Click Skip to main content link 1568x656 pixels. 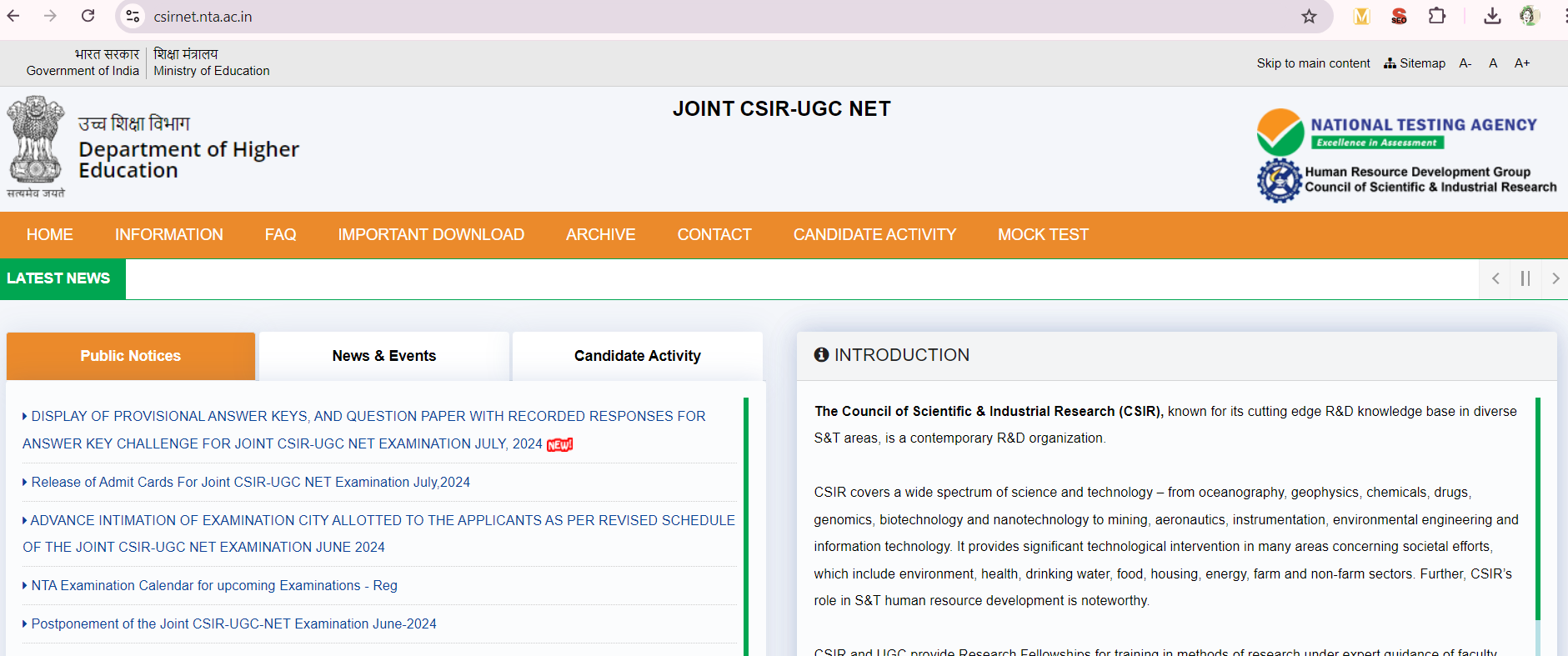tap(1313, 63)
